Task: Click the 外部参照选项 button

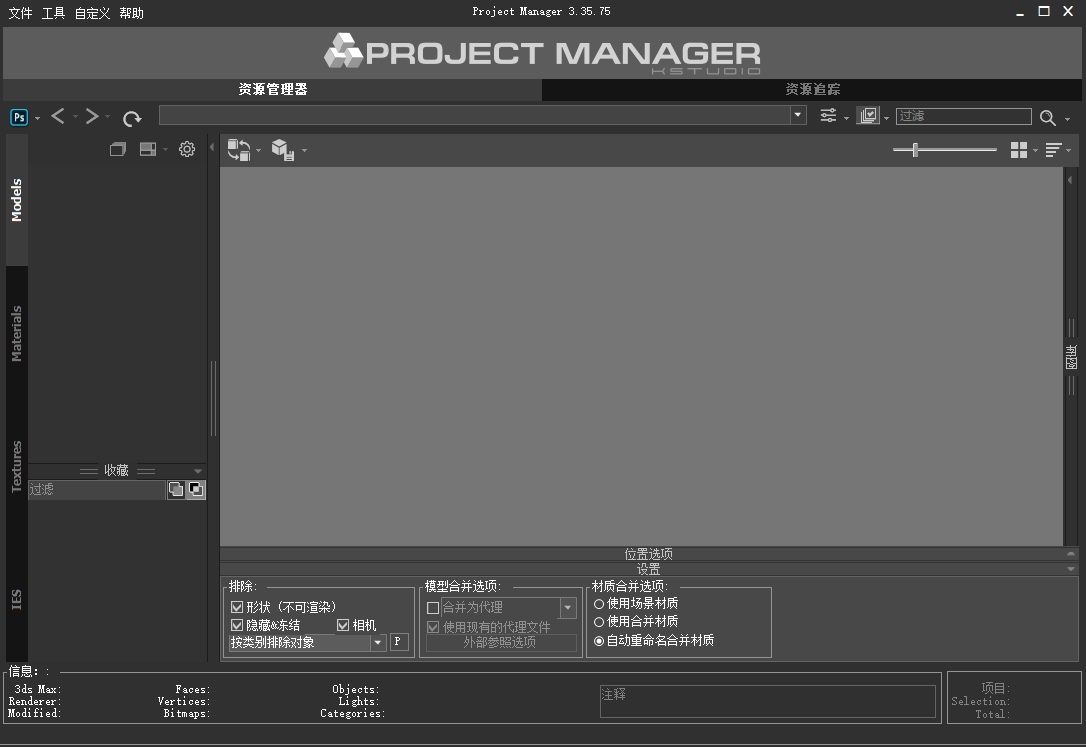Action: pos(501,642)
